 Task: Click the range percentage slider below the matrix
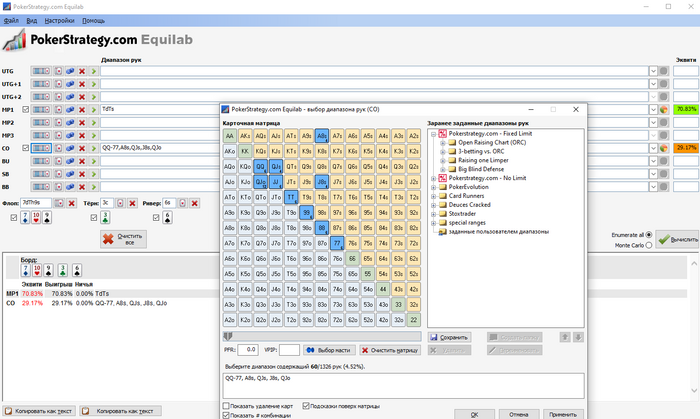click(x=322, y=336)
